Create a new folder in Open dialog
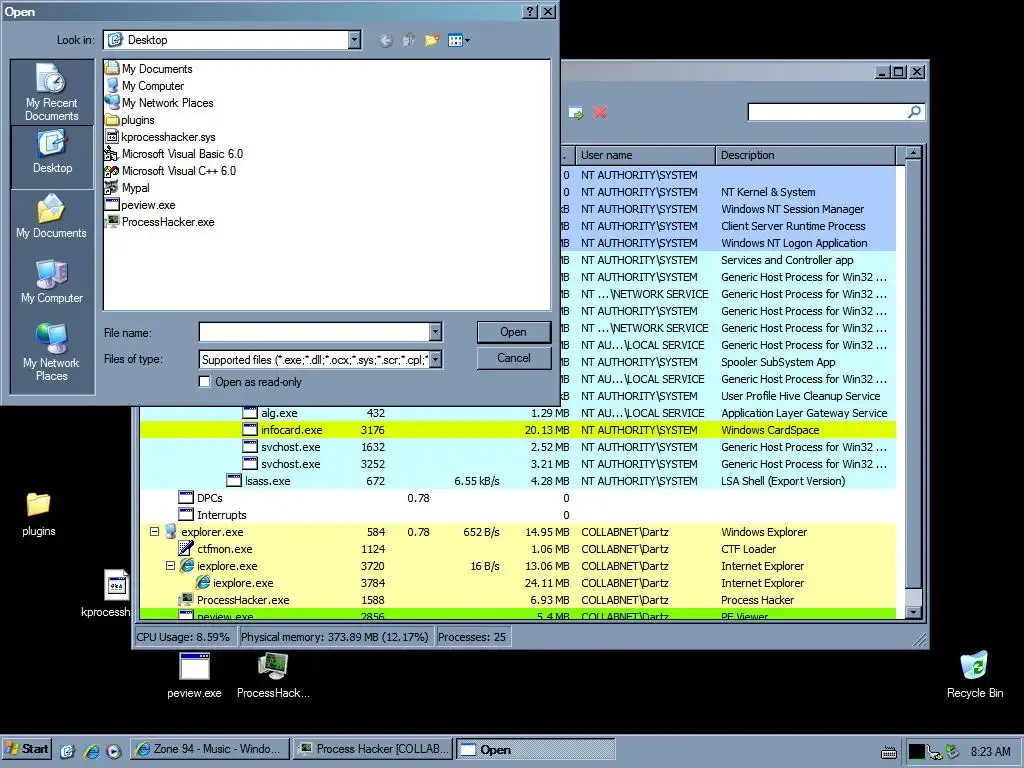The width and height of the screenshot is (1024, 768). click(432, 40)
